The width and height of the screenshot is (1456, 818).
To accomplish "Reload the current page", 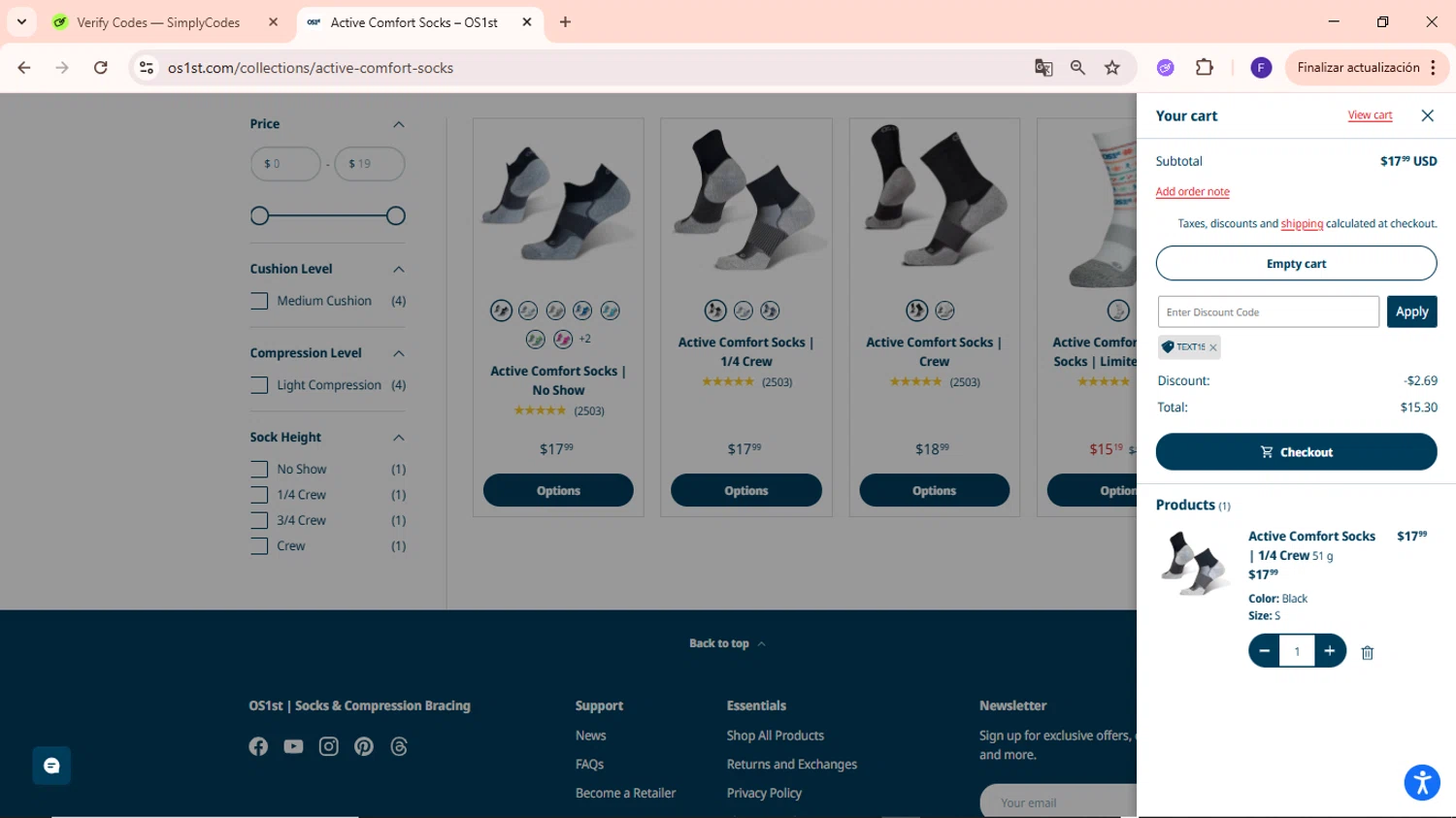I will tap(101, 68).
